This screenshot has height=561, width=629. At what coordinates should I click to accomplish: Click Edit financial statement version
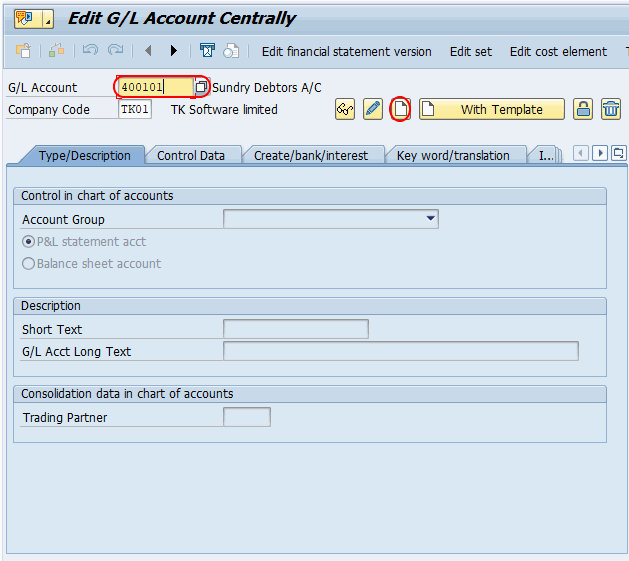[x=347, y=51]
